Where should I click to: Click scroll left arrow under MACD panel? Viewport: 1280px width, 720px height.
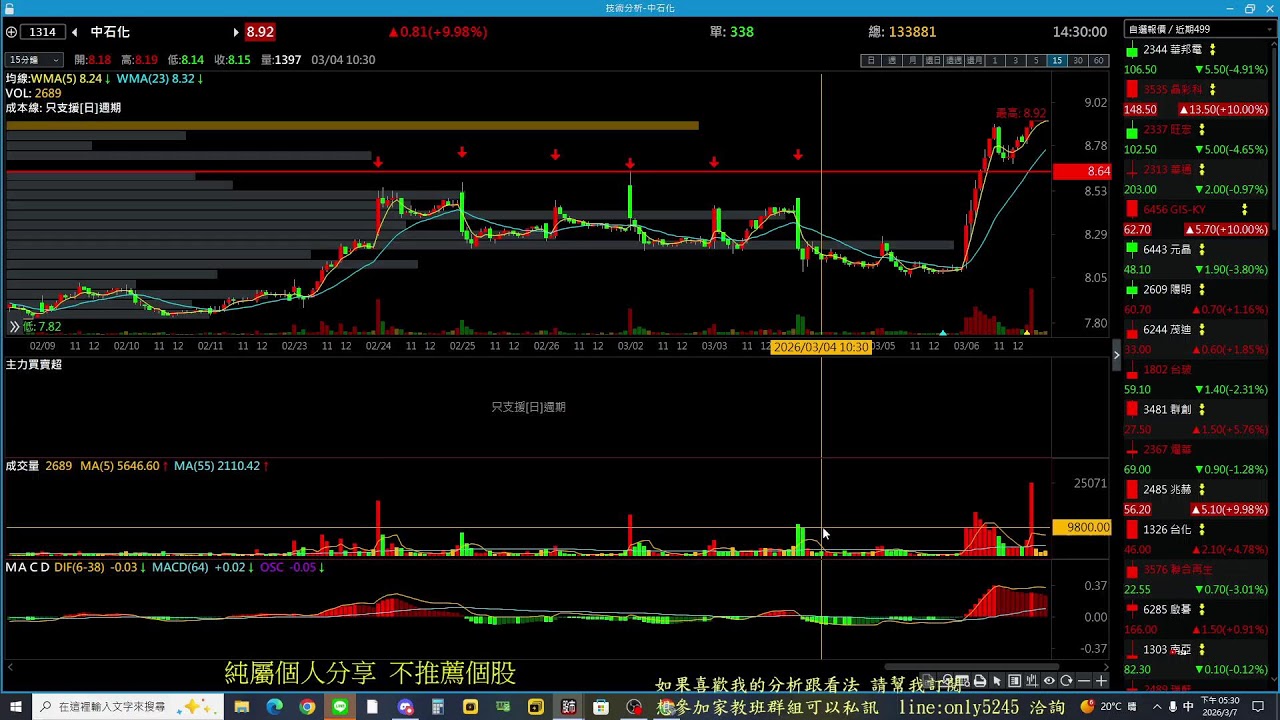[11, 667]
